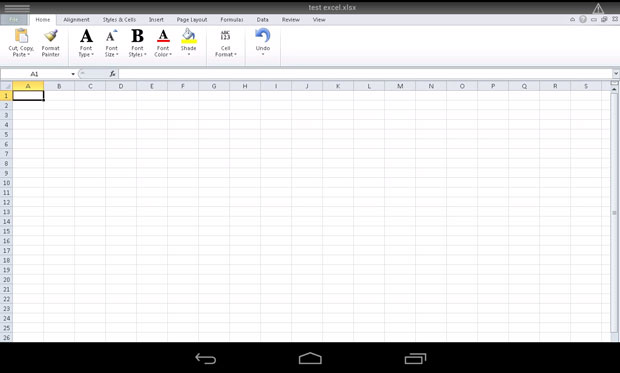
Task: Switch to the Insert ribbon tab
Action: (x=156, y=19)
